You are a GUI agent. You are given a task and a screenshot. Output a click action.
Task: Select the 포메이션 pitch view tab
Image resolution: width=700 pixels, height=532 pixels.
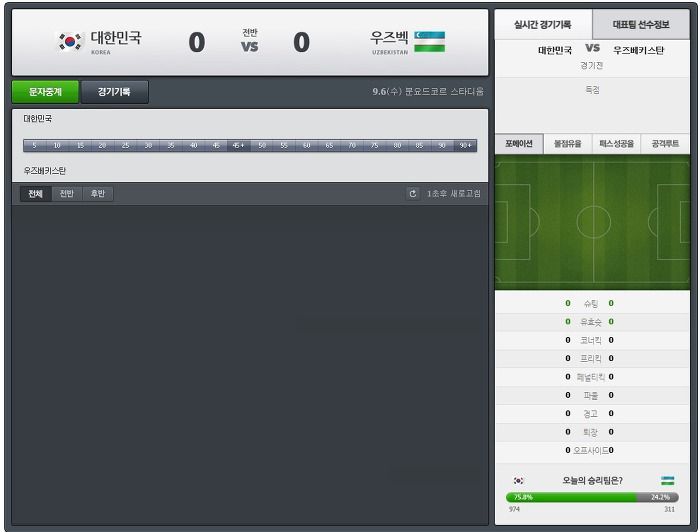(x=519, y=144)
